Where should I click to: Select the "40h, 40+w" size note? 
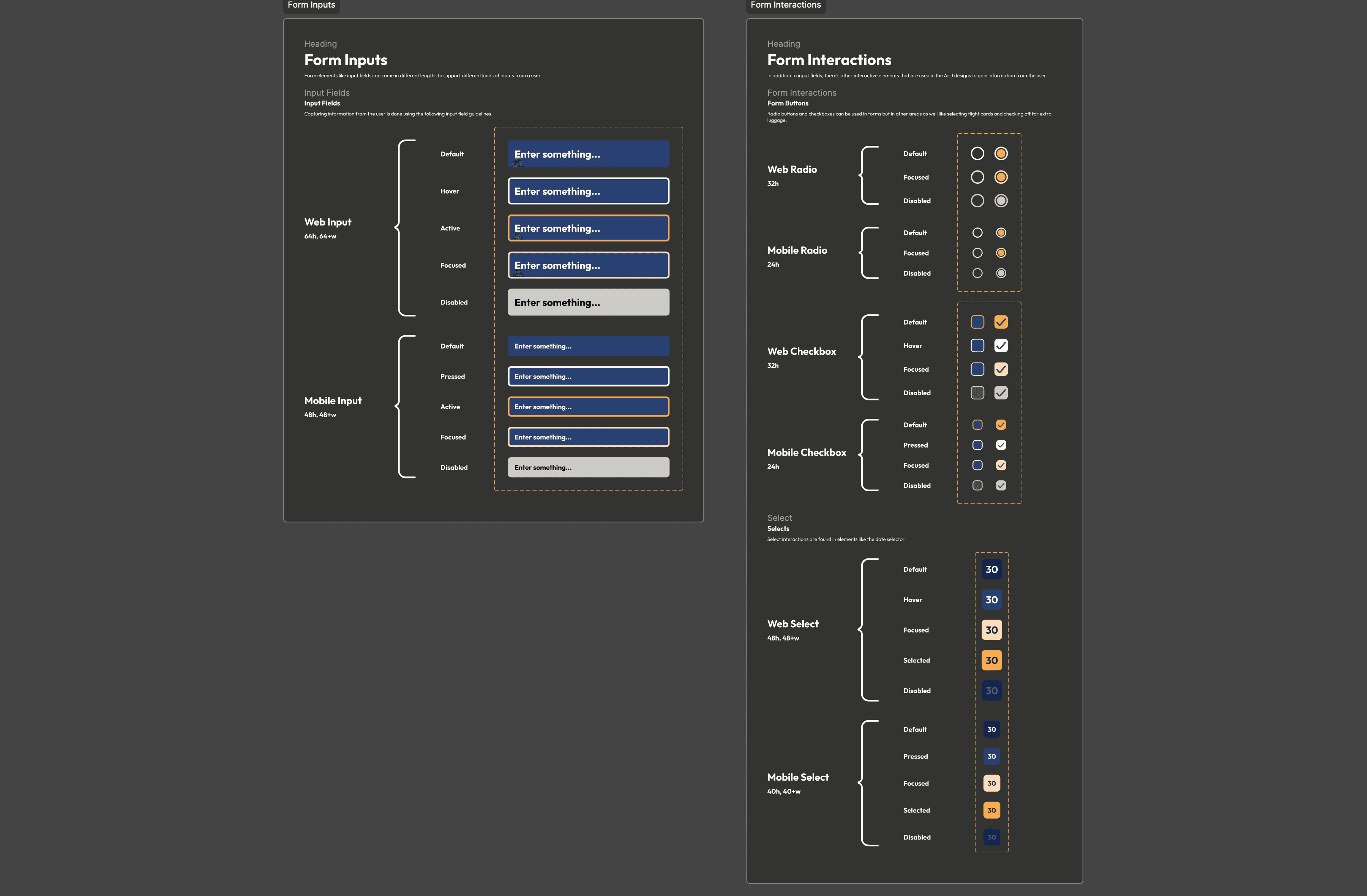pos(783,792)
